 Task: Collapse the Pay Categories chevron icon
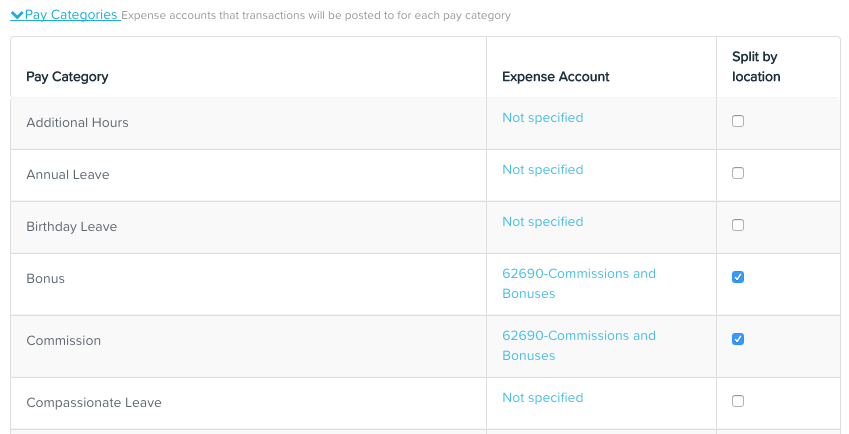pyautogui.click(x=17, y=15)
